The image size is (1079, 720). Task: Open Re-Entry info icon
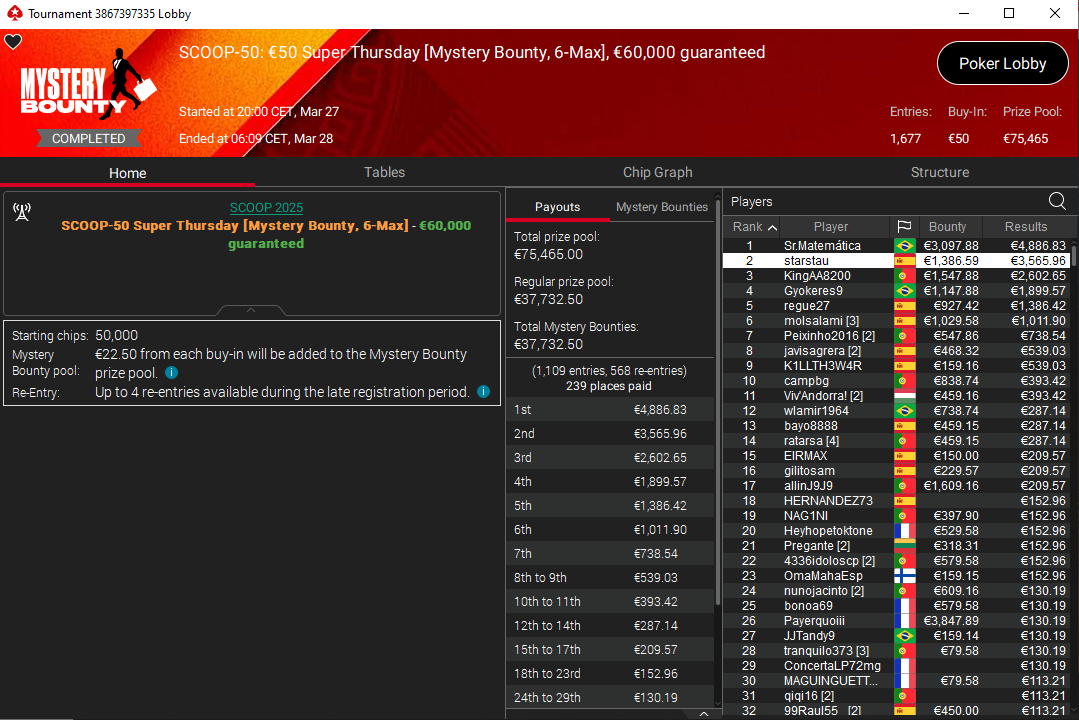[484, 392]
